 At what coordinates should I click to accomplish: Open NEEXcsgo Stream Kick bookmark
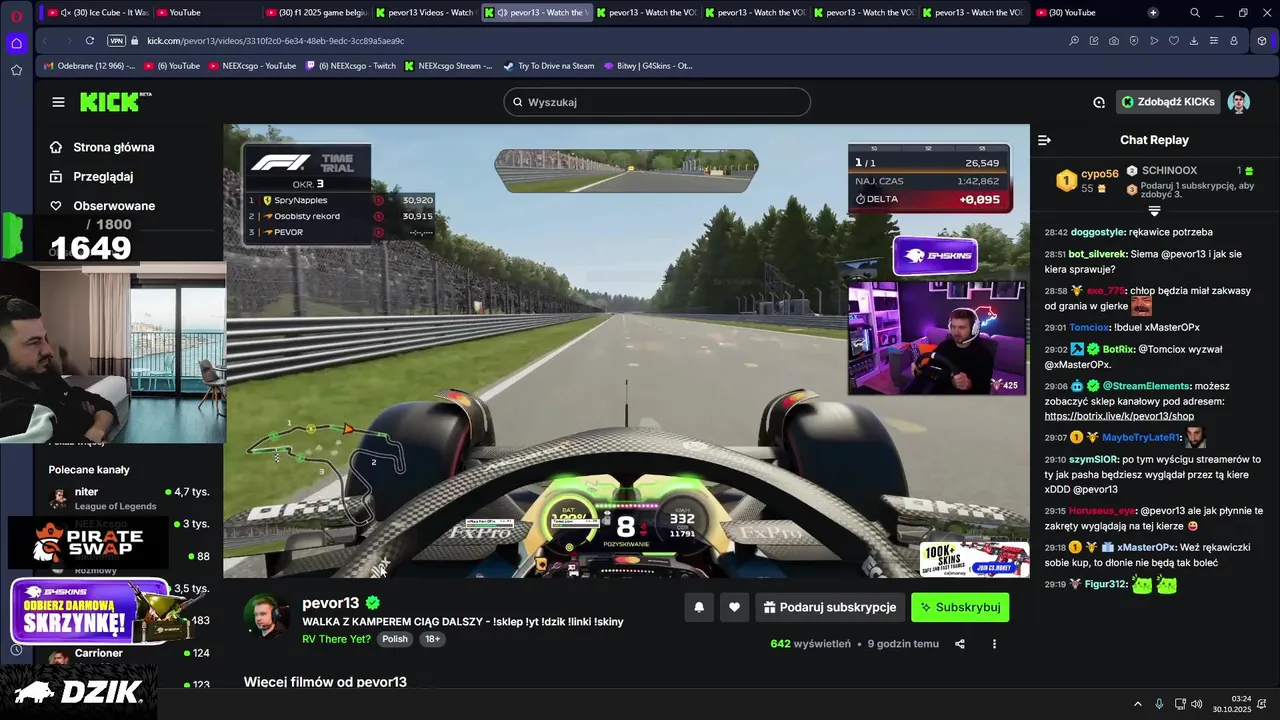pyautogui.click(x=449, y=66)
